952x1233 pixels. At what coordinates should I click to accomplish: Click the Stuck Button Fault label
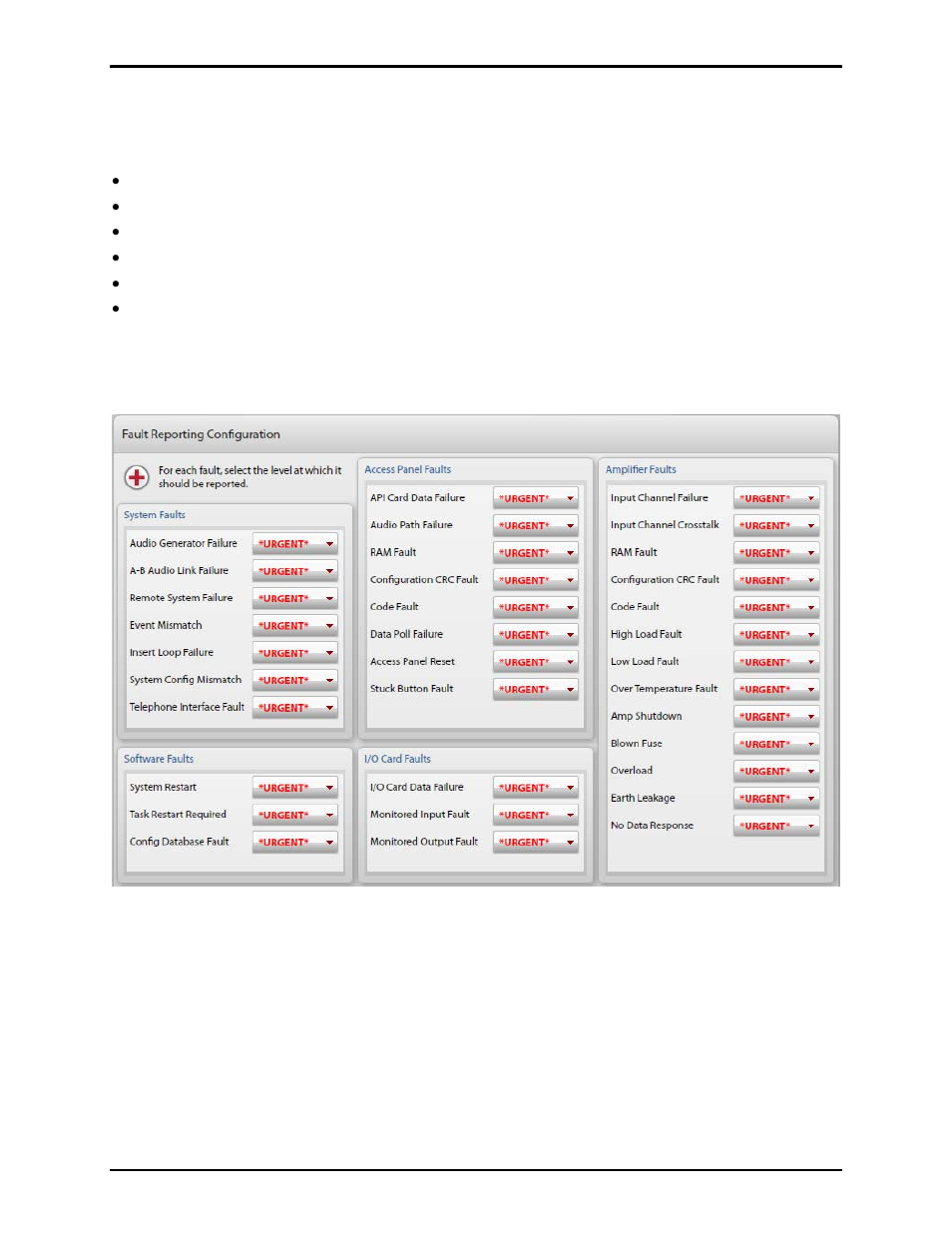pyautogui.click(x=411, y=689)
